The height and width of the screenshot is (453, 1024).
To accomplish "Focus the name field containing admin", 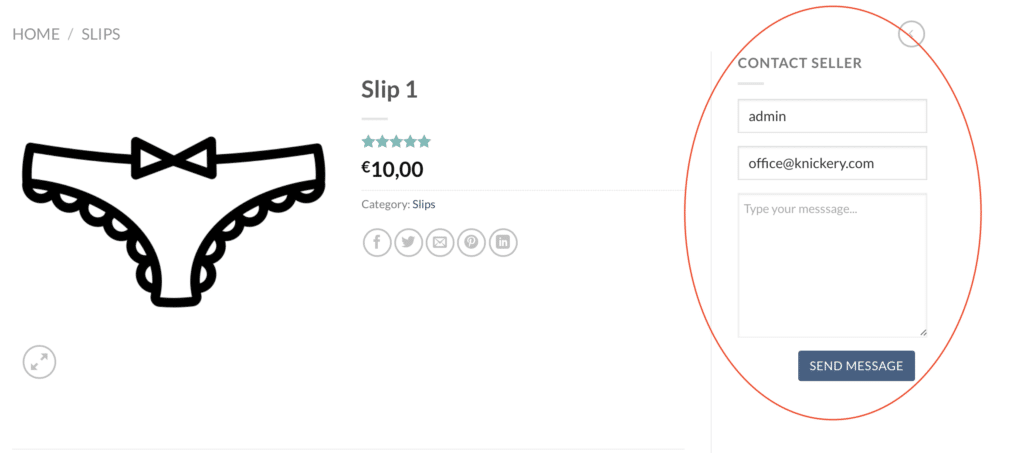I will coord(832,116).
